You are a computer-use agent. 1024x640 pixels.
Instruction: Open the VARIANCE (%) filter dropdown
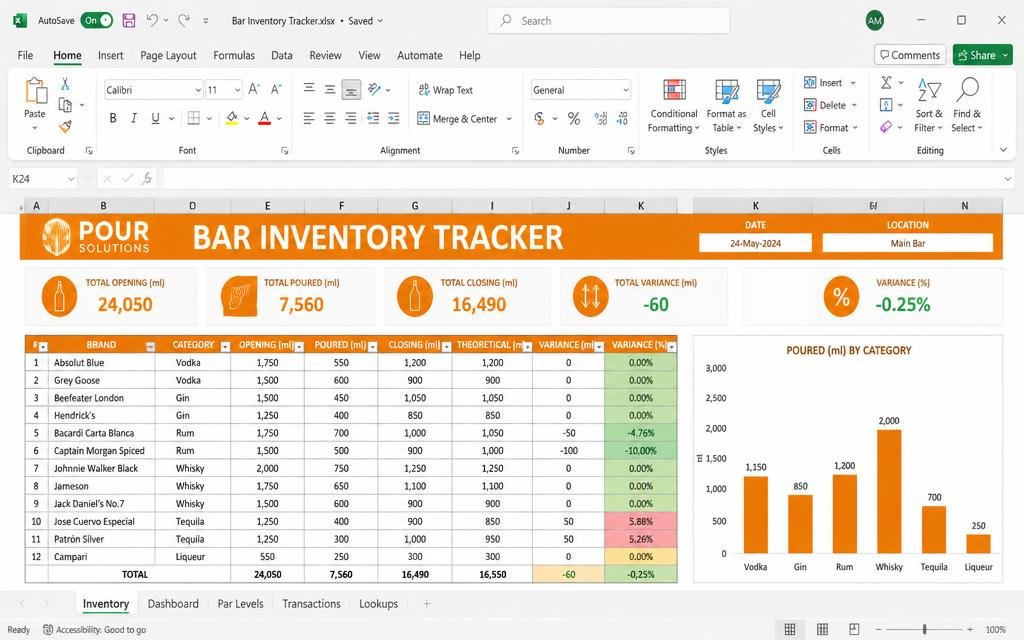click(671, 347)
